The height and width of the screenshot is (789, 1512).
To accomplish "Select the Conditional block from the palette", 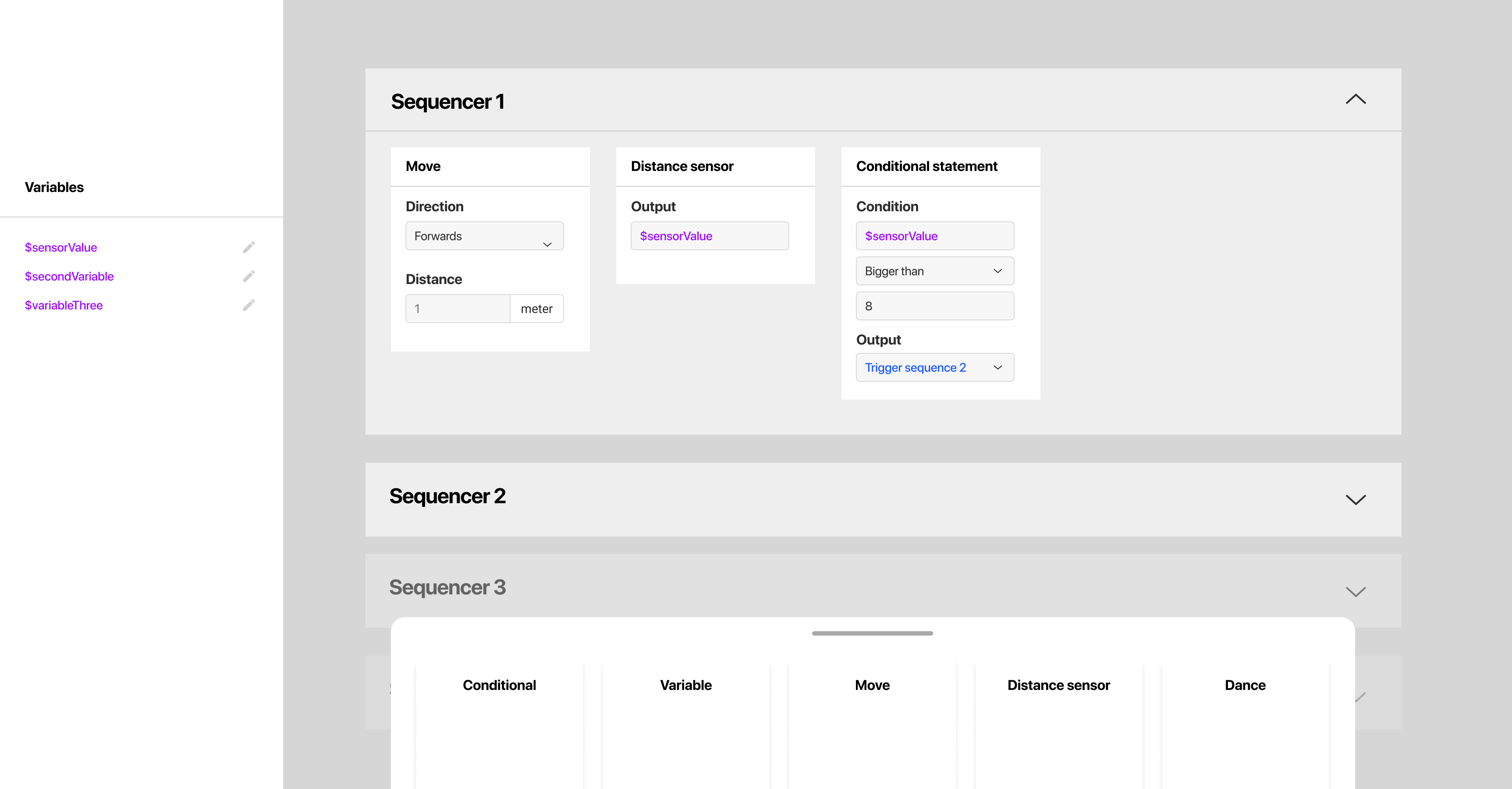I will pyautogui.click(x=499, y=685).
